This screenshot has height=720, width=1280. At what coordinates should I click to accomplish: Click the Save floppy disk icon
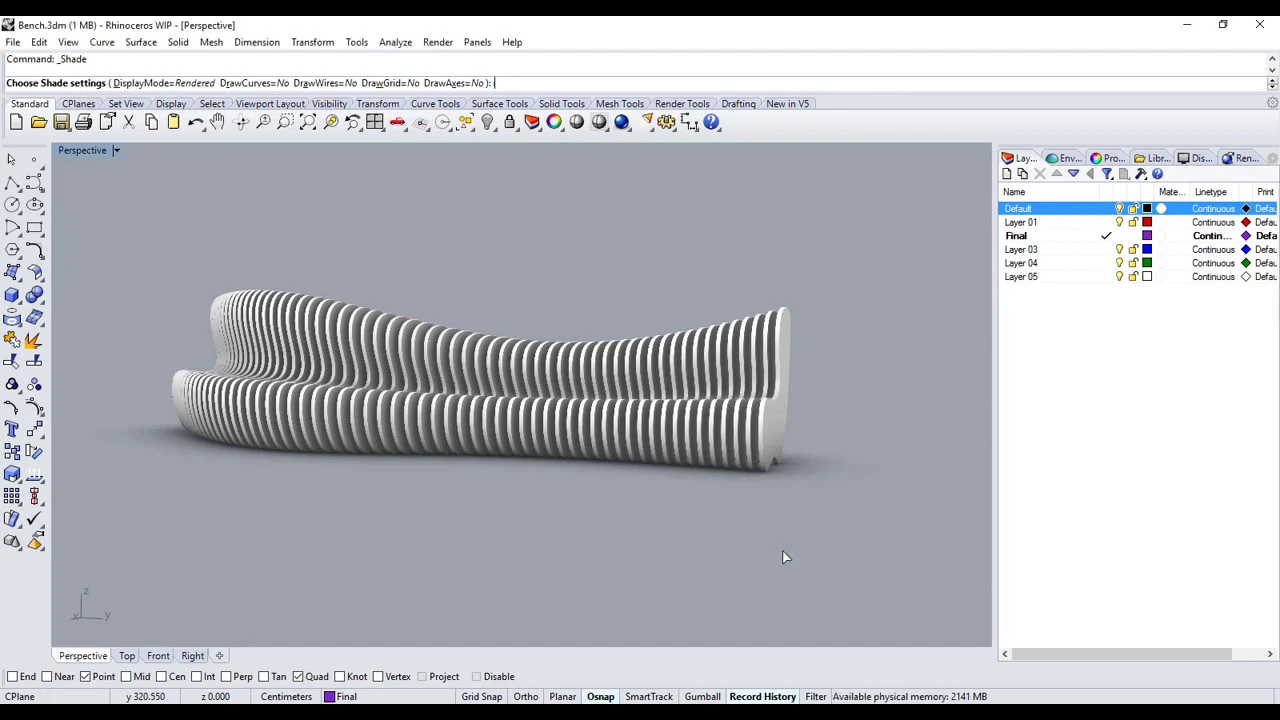tap(61, 122)
